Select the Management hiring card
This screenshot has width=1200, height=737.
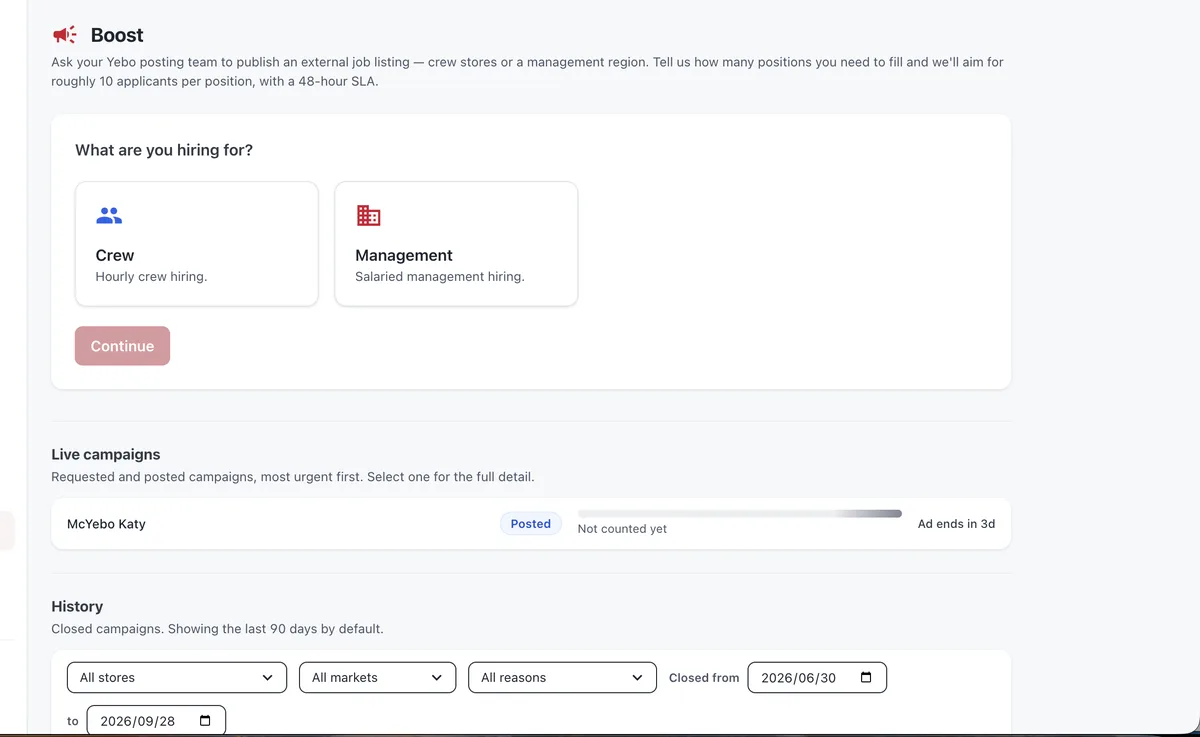tap(456, 244)
